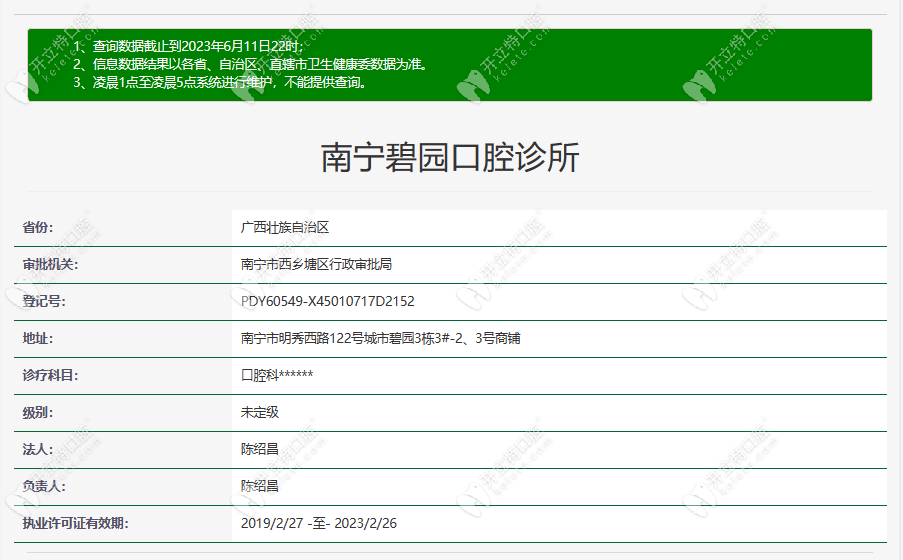Click the 登记号 label

coord(44,301)
